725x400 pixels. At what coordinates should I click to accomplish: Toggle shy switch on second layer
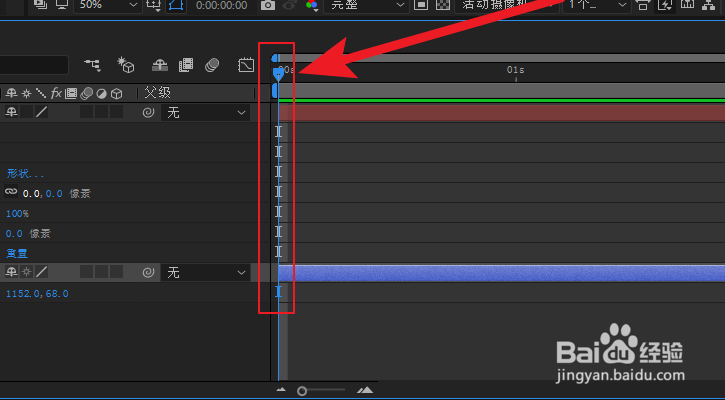12,272
